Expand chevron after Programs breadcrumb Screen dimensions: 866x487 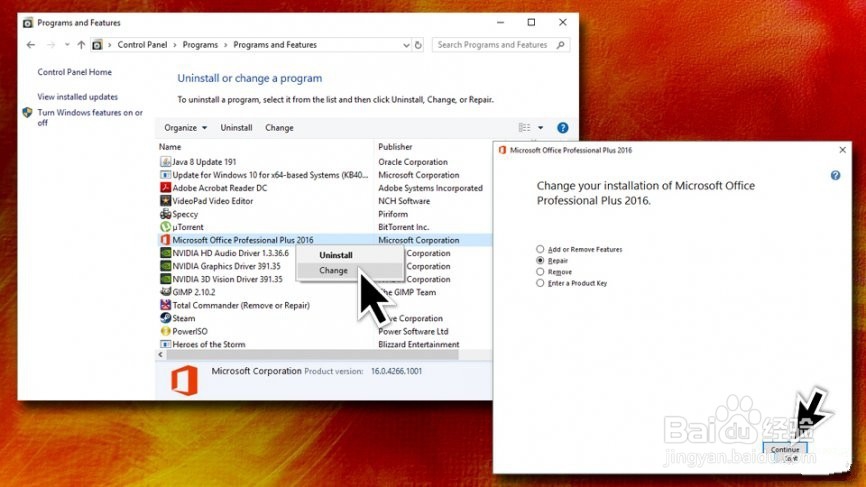tap(225, 45)
